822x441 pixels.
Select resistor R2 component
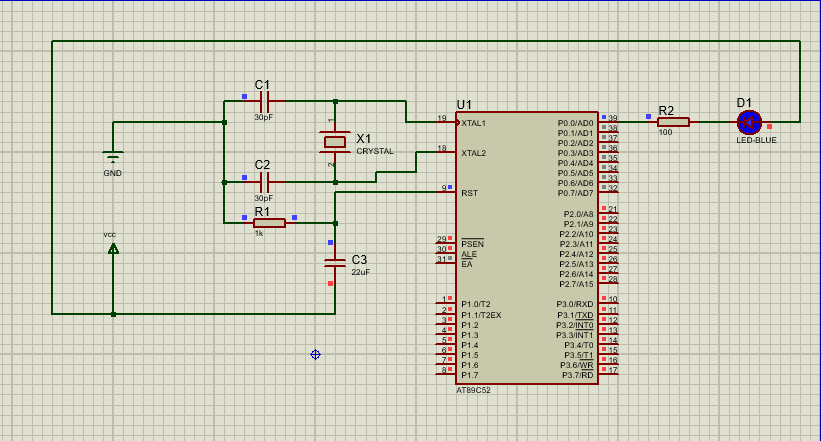(x=673, y=122)
